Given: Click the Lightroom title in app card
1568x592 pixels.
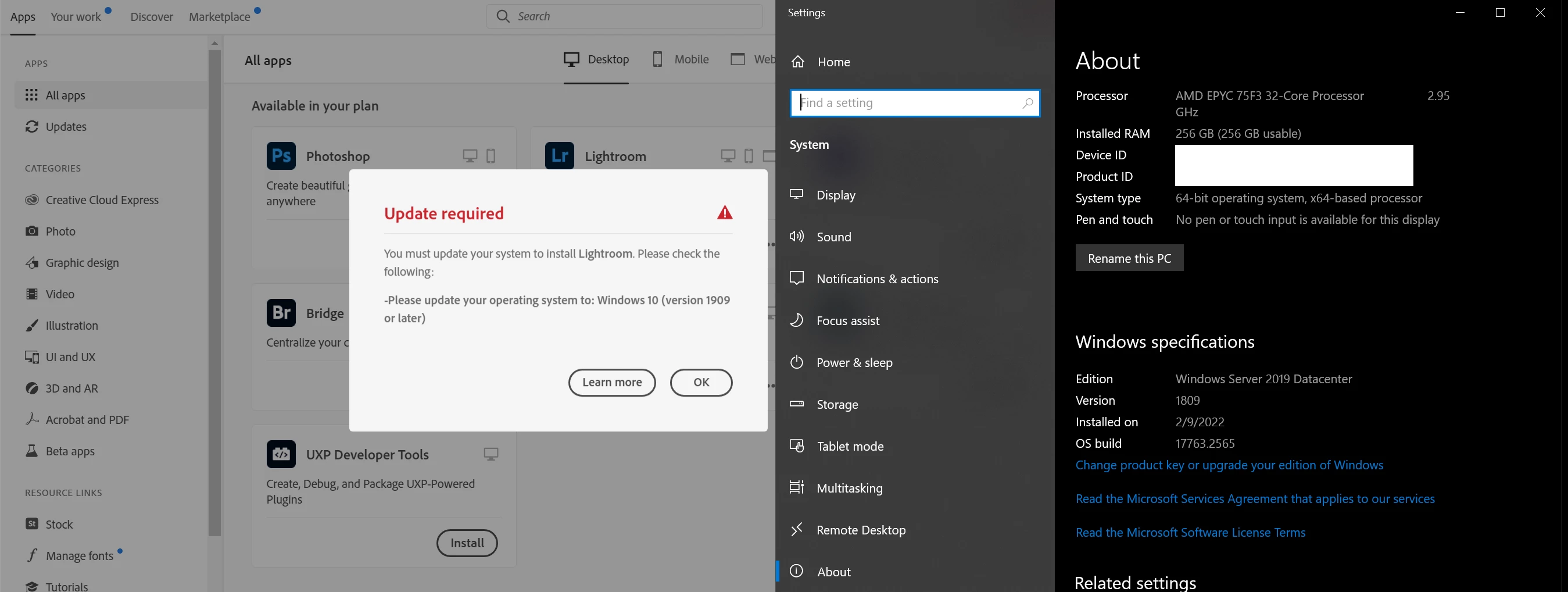Looking at the screenshot, I should coord(615,156).
